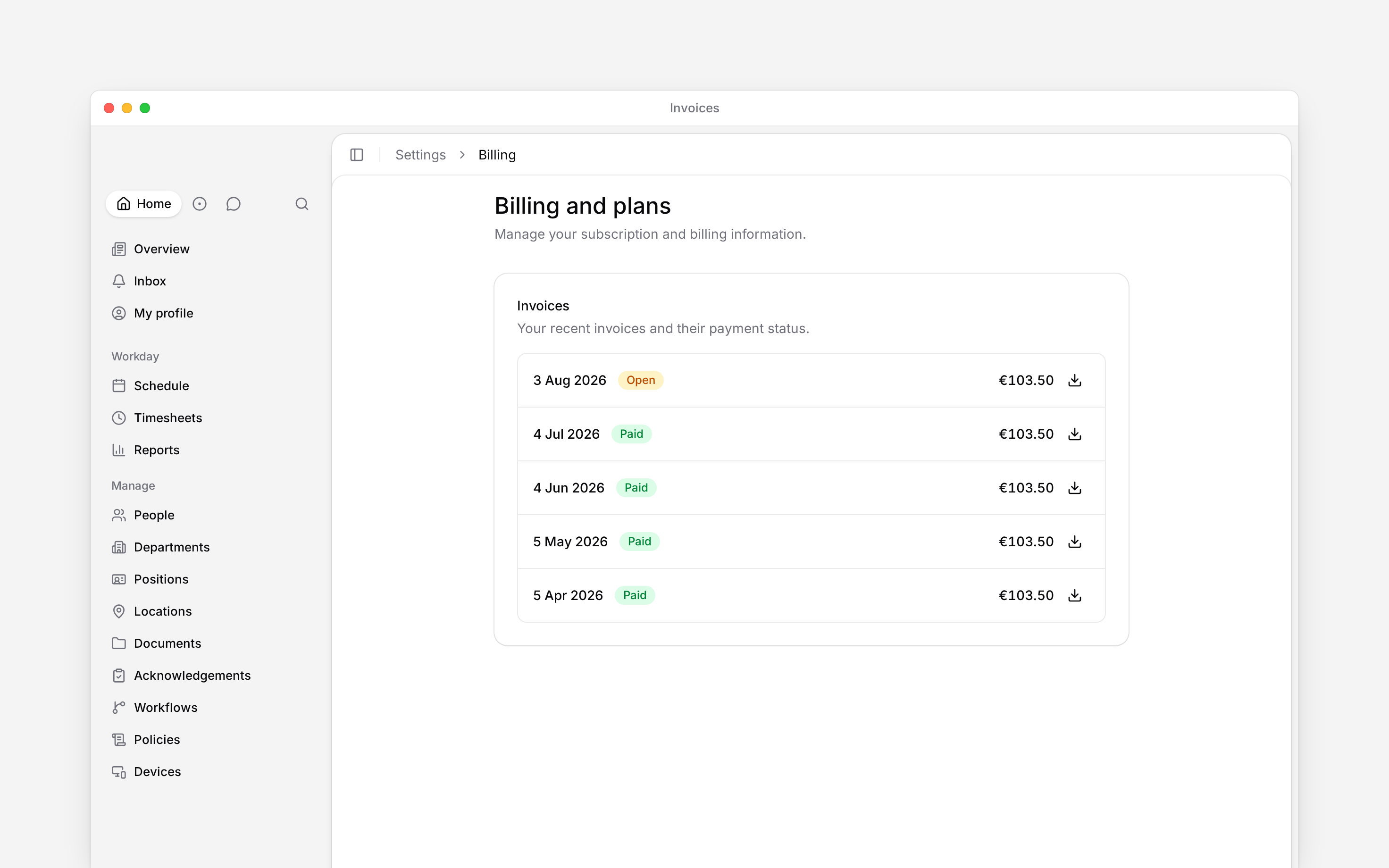This screenshot has width=1389, height=868.
Task: Click the Workflows branch icon
Action: pyautogui.click(x=119, y=708)
